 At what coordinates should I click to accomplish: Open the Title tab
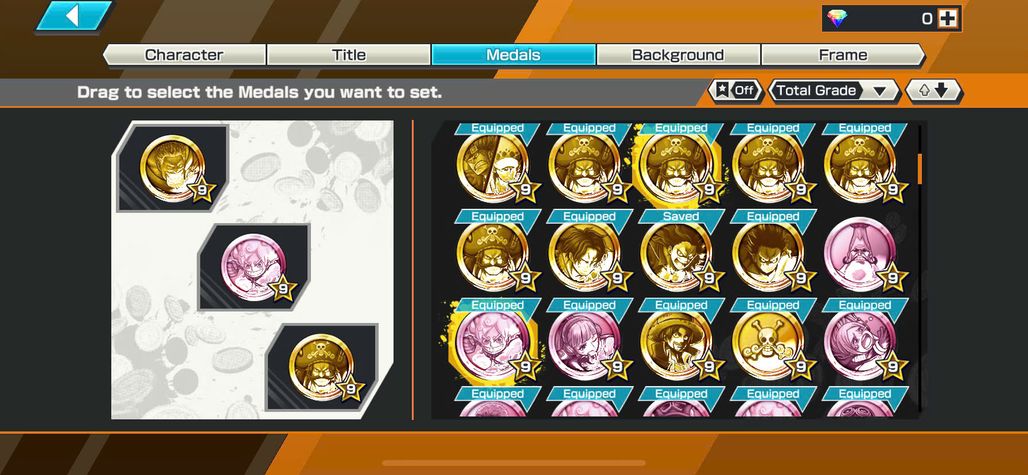coord(349,55)
